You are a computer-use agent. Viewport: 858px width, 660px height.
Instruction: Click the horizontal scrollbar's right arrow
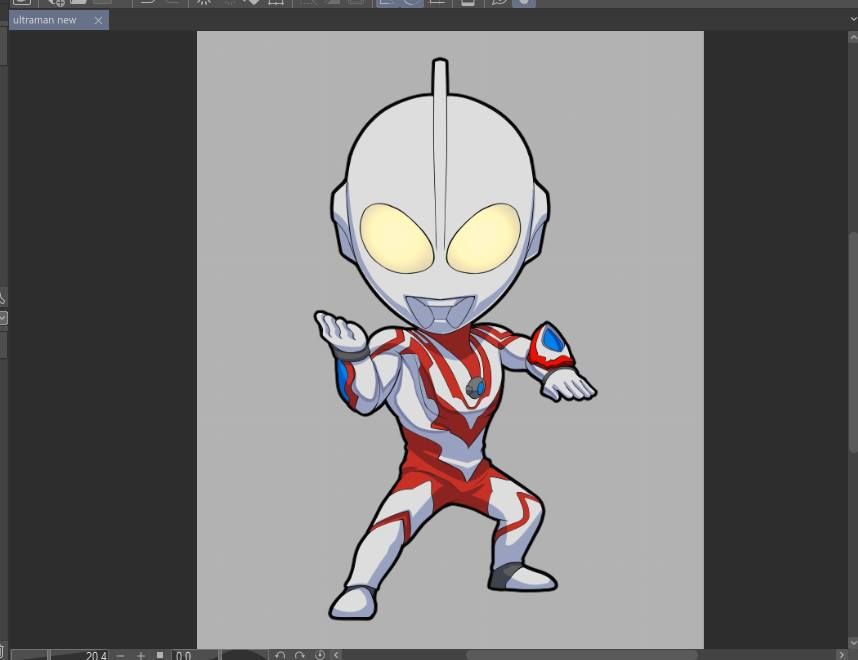(842, 655)
